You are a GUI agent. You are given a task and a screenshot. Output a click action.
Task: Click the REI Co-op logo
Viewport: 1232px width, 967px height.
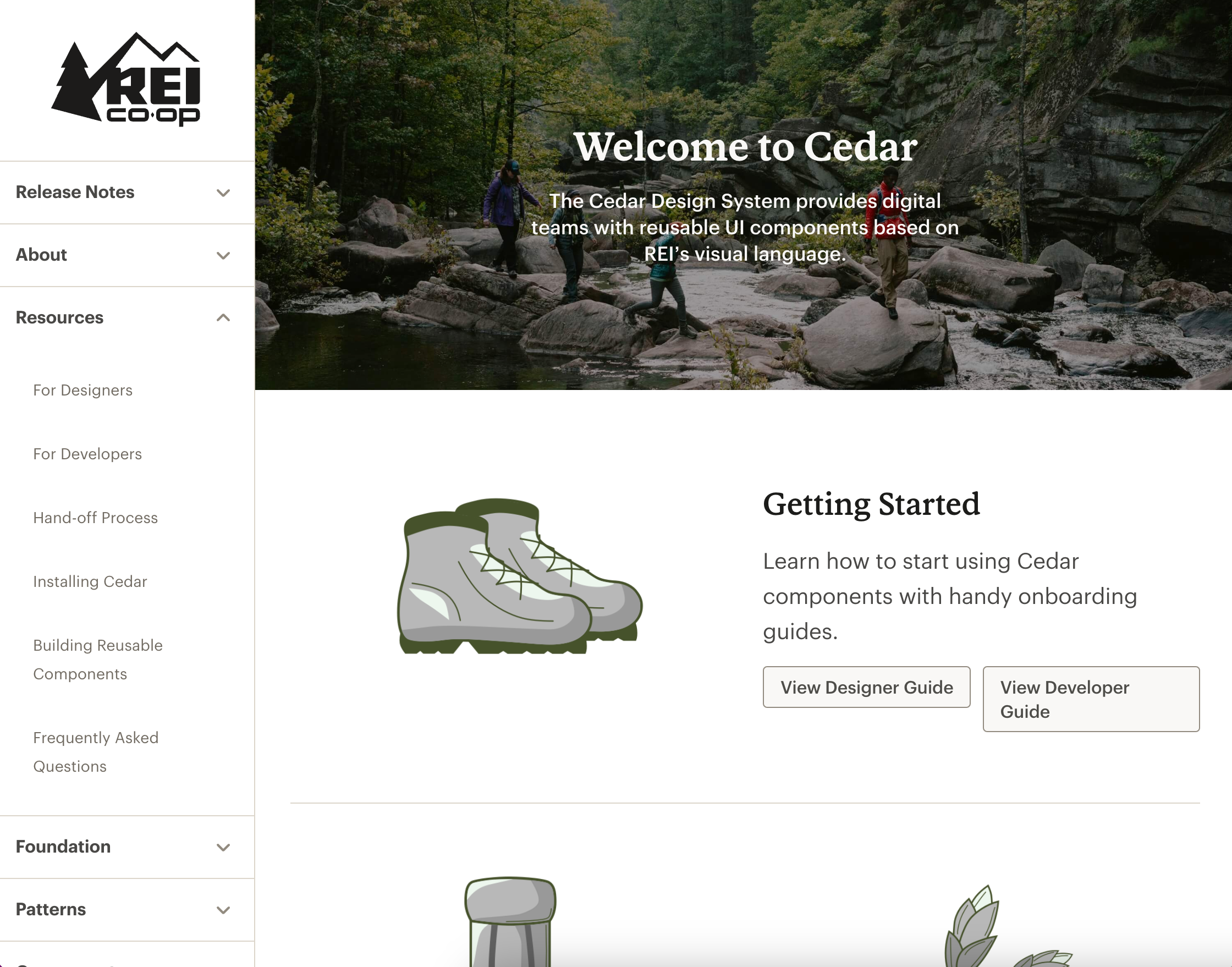(x=126, y=79)
